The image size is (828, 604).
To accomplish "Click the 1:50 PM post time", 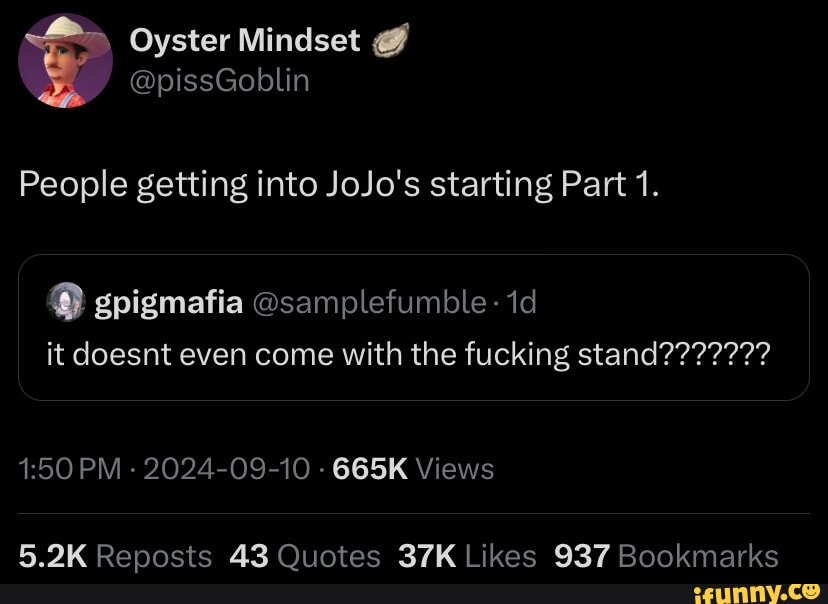I will (71, 468).
